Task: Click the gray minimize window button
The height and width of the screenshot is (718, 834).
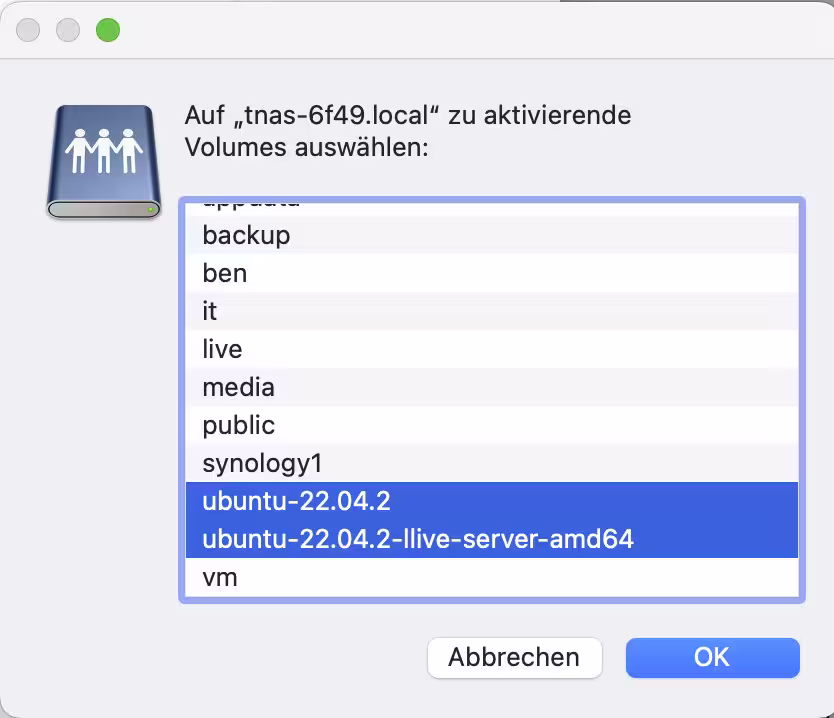Action: pyautogui.click(x=68, y=30)
